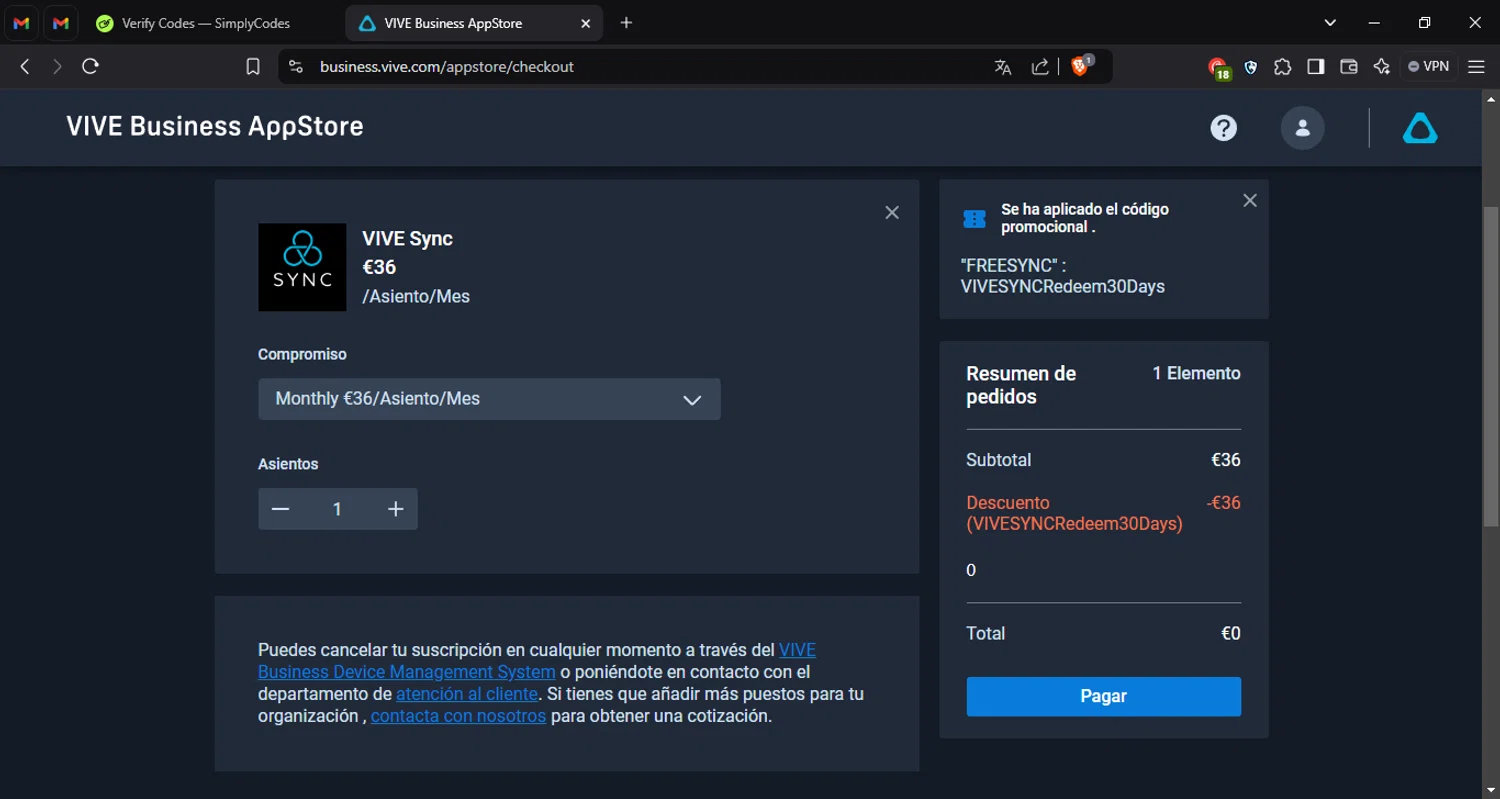The width and height of the screenshot is (1500, 799).
Task: Click the VIVE Business AppStore title
Action: (215, 126)
